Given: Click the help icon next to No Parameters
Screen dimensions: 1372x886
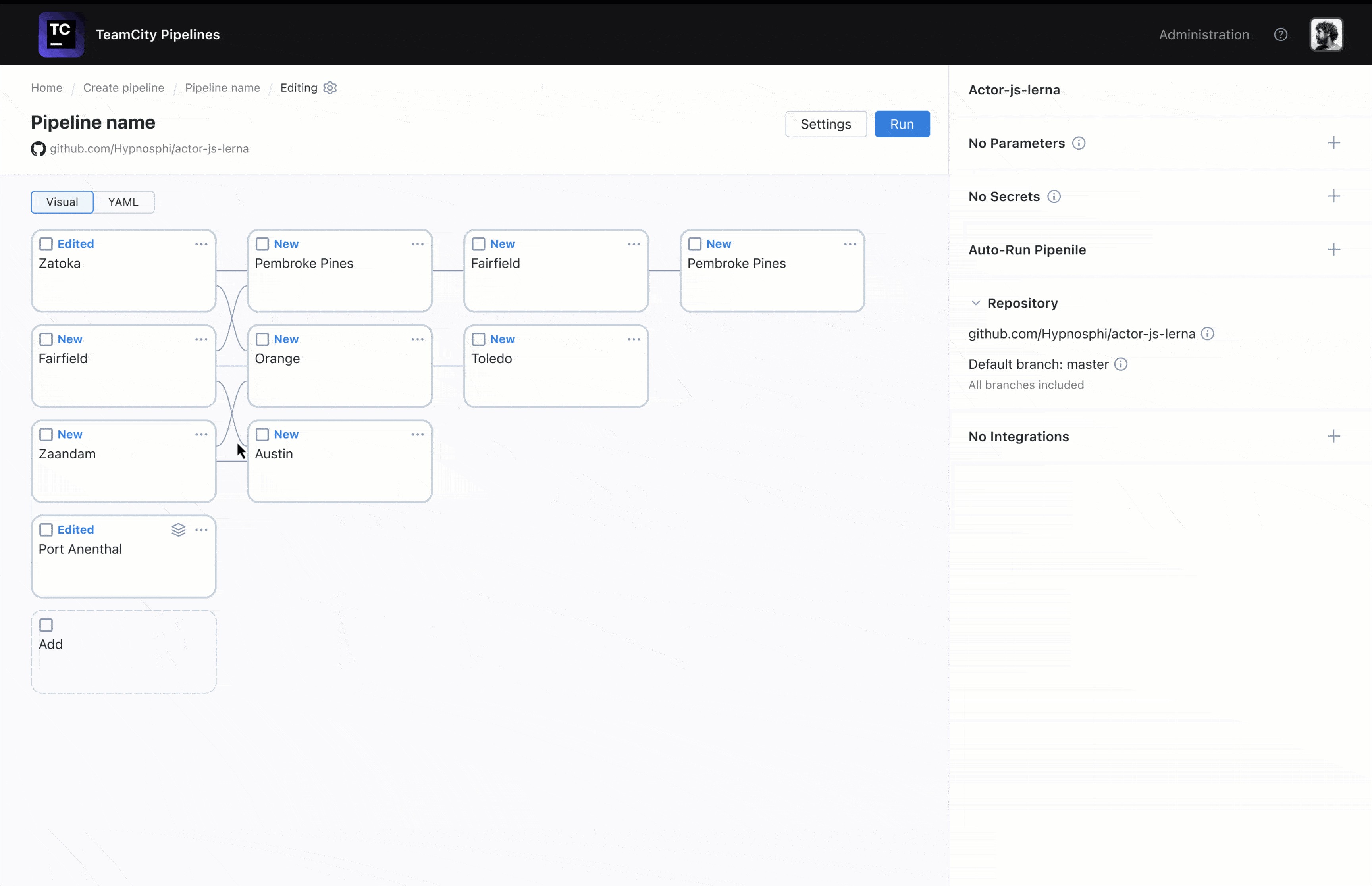Looking at the screenshot, I should 1079,143.
